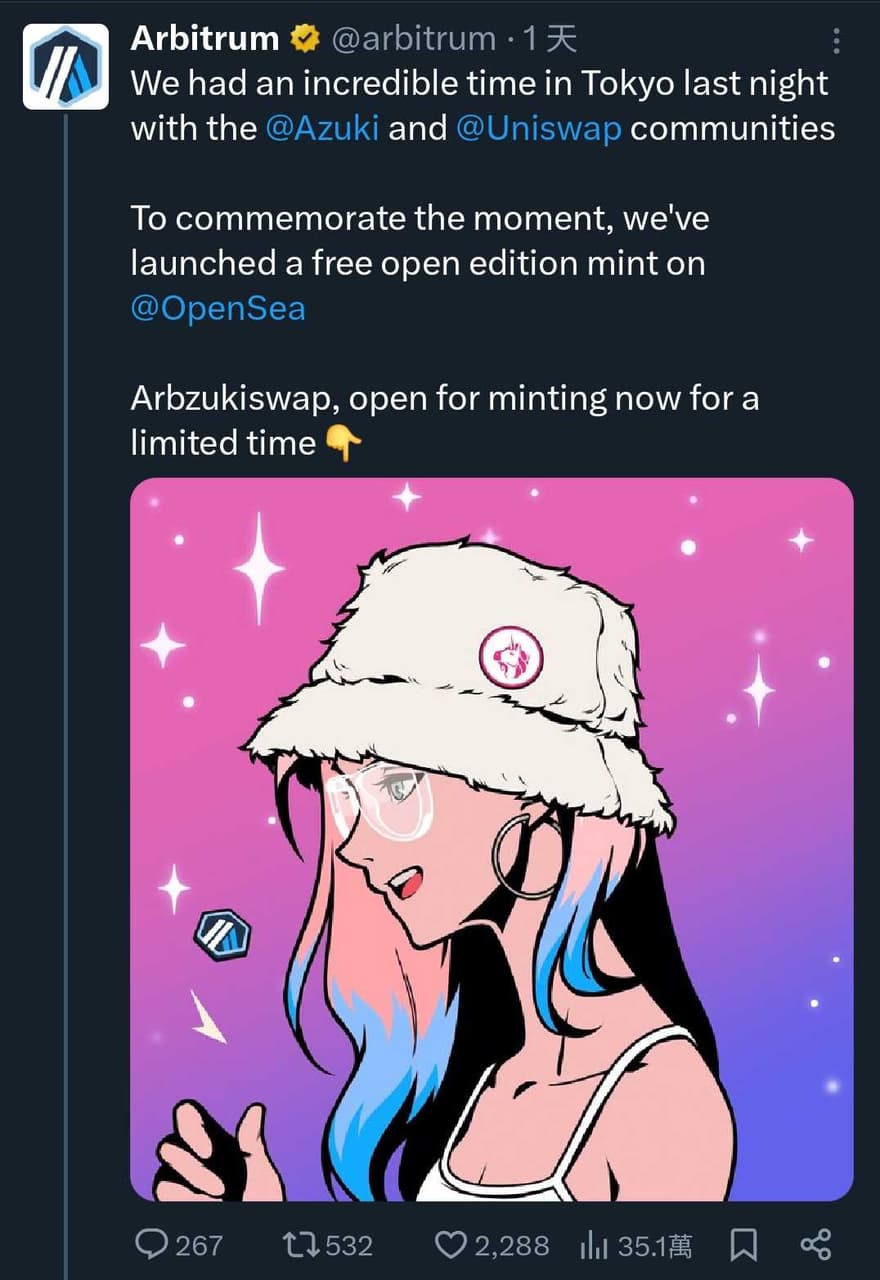Open the tweet's "1 天" timestamp
Image resolution: width=880 pixels, height=1280 pixels.
pos(551,39)
